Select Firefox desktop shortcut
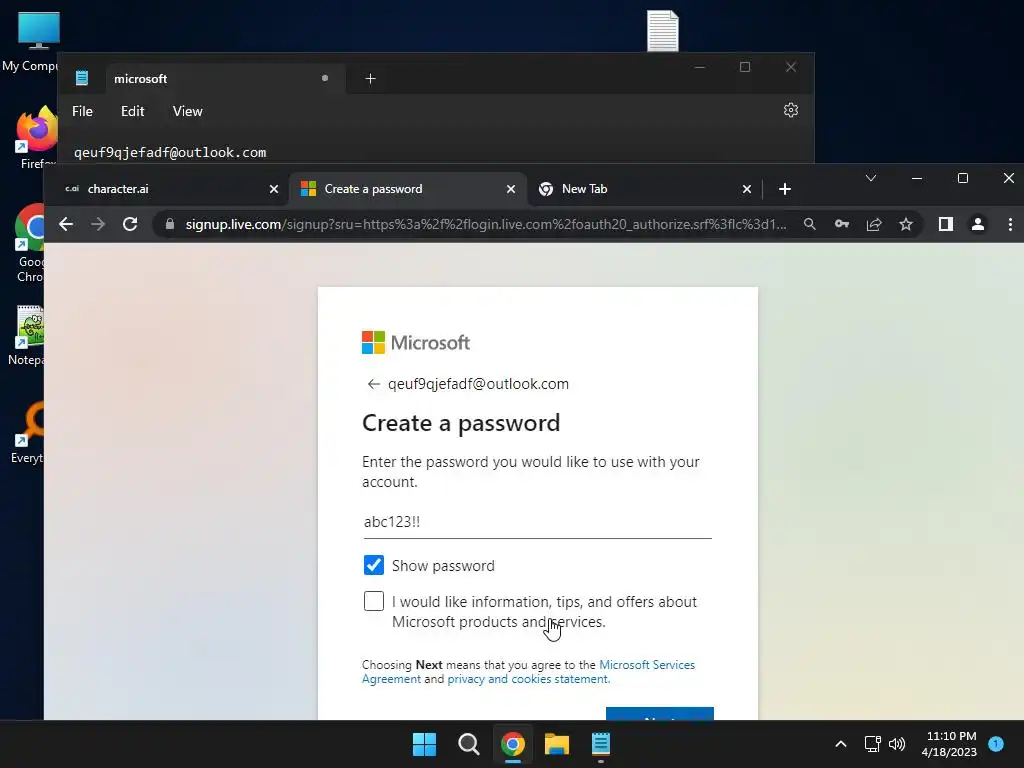Viewport: 1024px width, 768px height. point(35,138)
